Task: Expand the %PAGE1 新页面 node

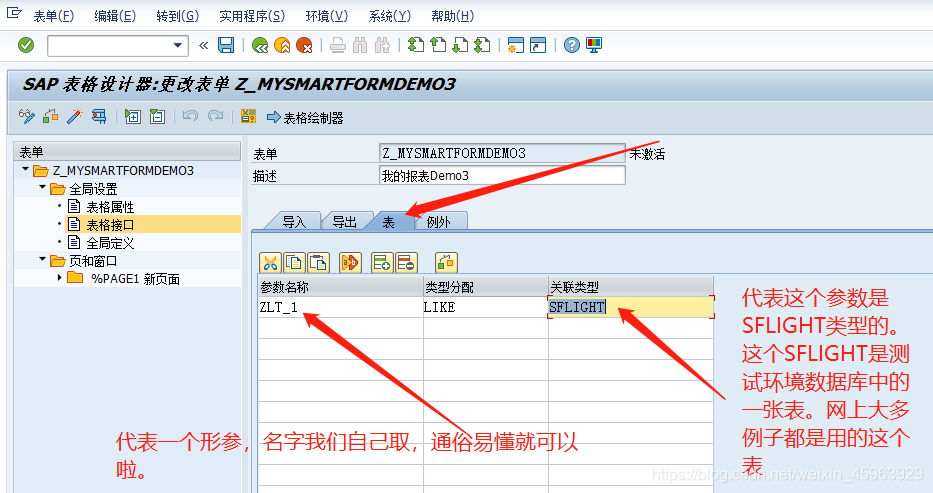Action: click(x=59, y=277)
